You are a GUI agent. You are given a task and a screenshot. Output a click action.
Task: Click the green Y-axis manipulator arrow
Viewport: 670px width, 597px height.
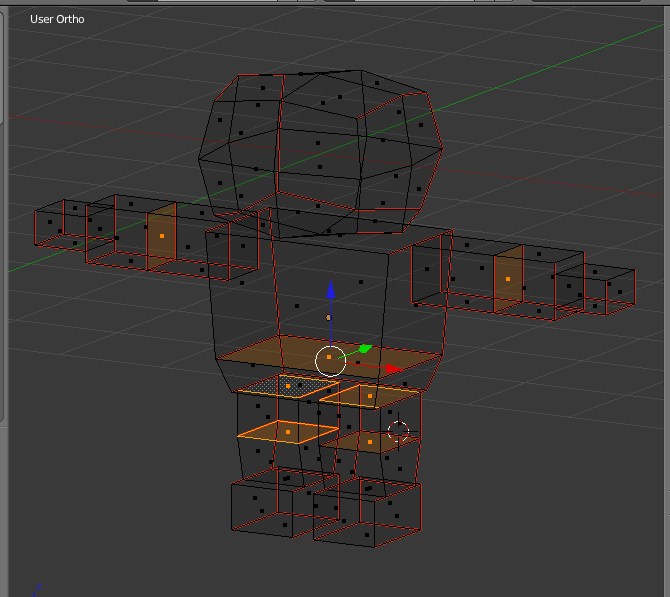365,349
